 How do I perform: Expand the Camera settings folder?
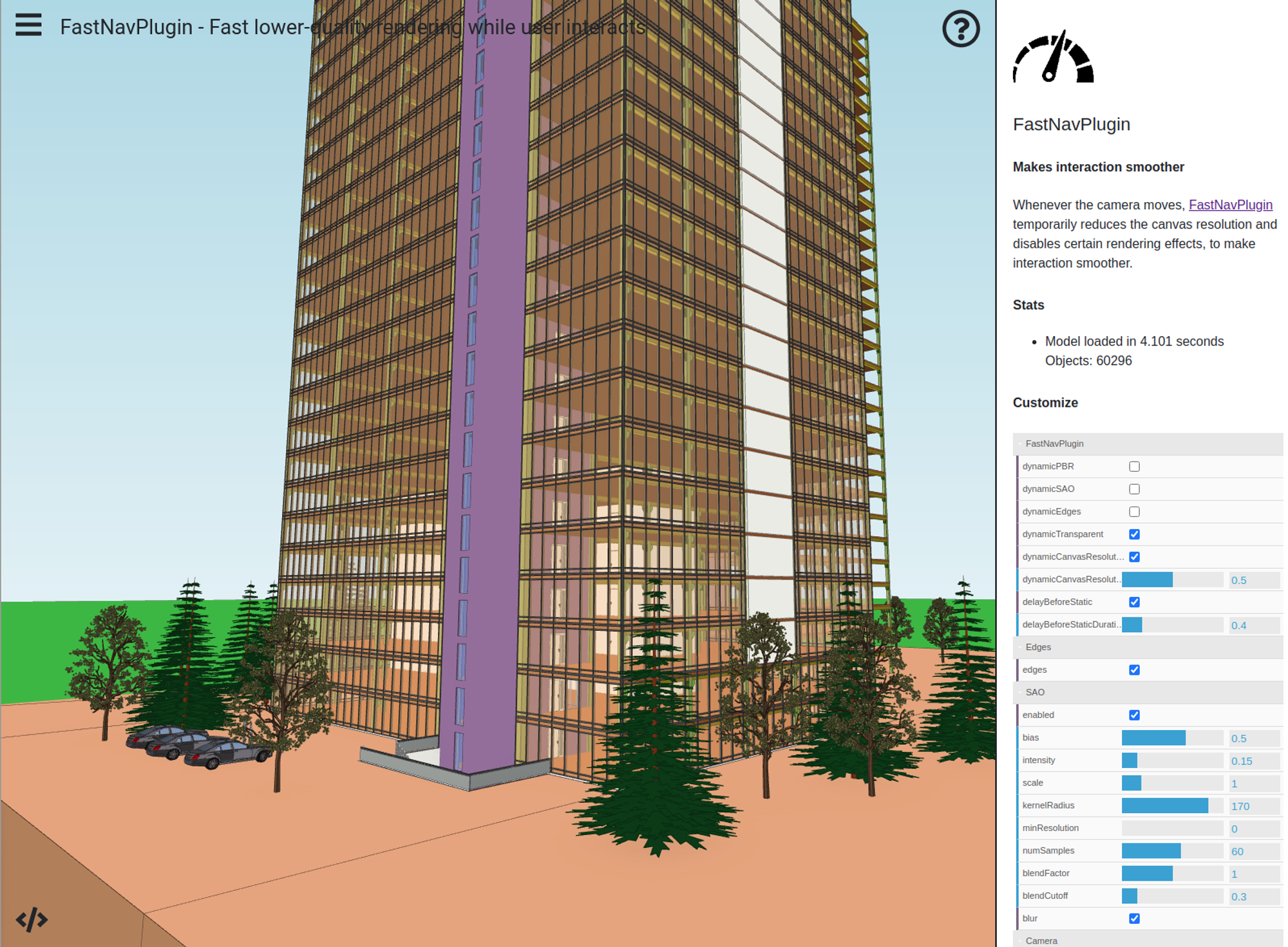click(1148, 939)
